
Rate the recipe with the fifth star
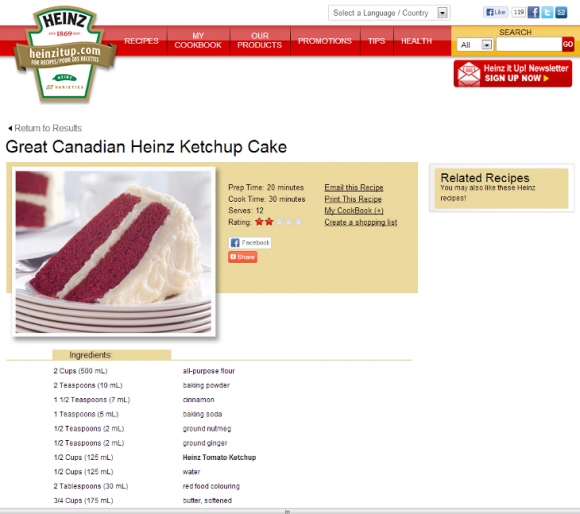point(299,222)
